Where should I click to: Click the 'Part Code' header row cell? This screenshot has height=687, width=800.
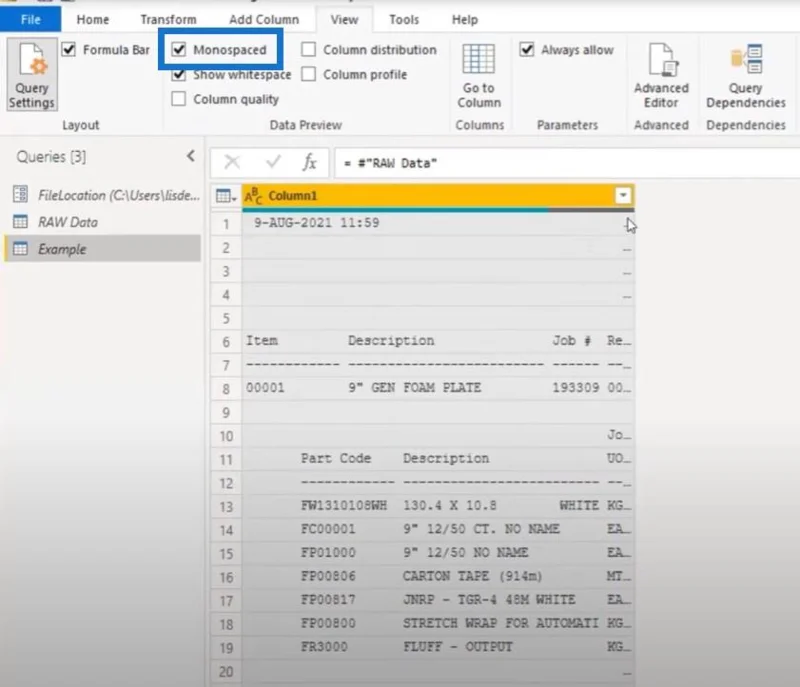[438, 459]
